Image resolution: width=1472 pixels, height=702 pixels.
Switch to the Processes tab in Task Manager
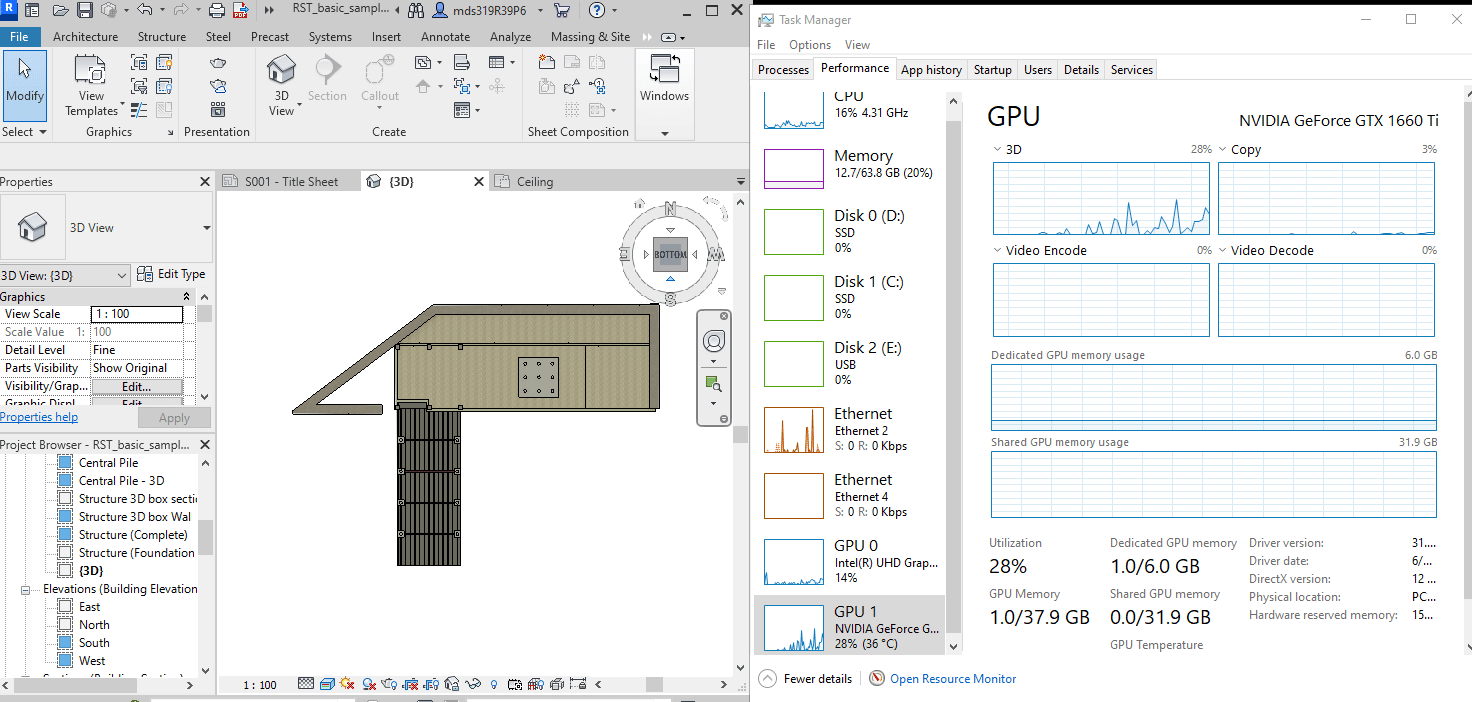point(783,69)
